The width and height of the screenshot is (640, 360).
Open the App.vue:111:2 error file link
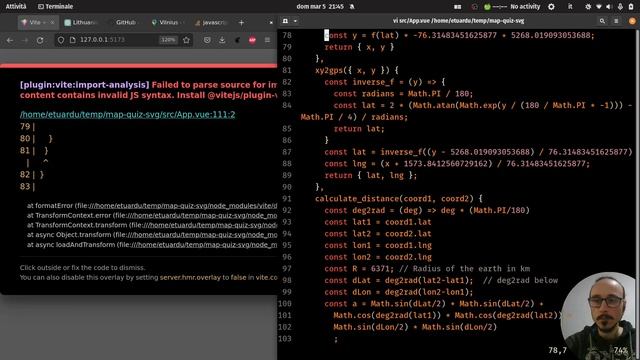(x=127, y=115)
